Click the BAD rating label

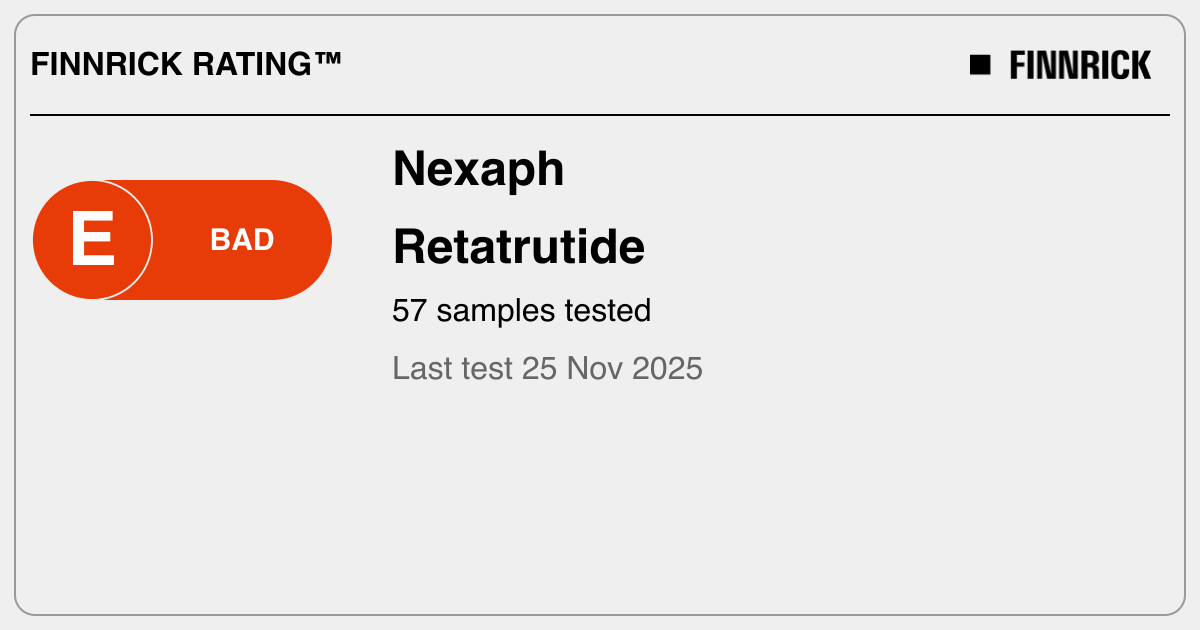(x=242, y=240)
